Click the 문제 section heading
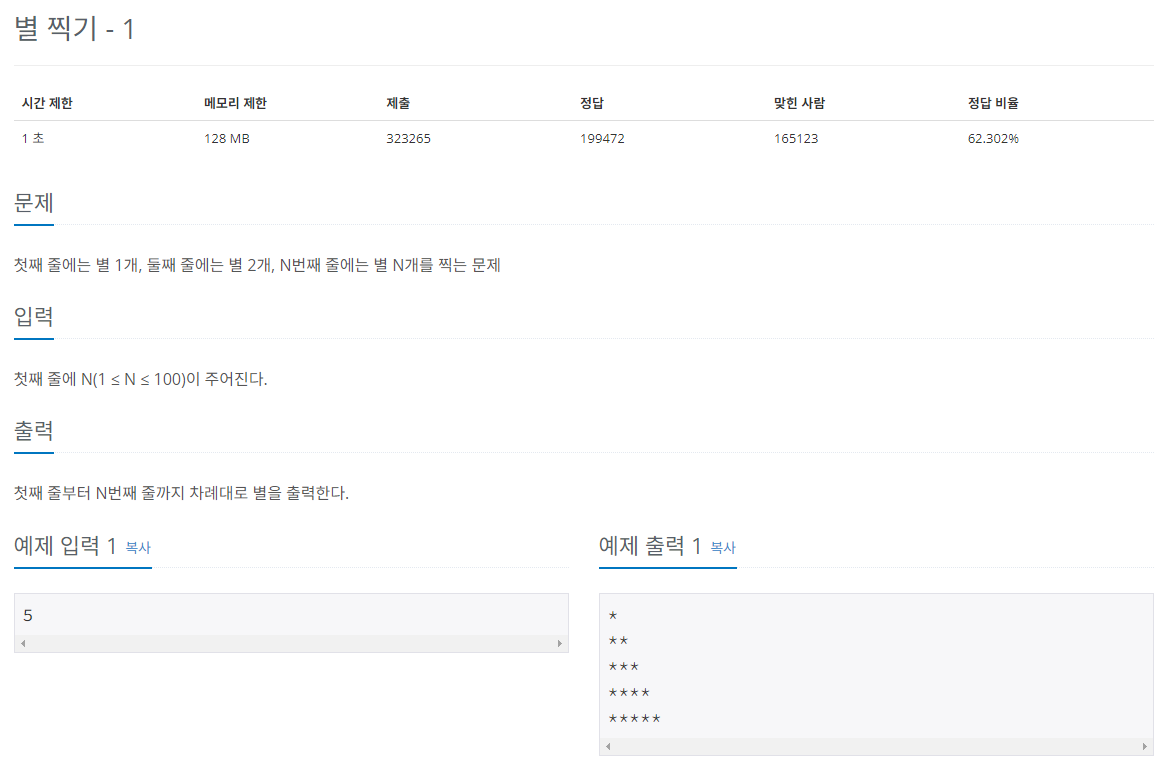Viewport: 1173px width, 779px height. click(x=34, y=203)
